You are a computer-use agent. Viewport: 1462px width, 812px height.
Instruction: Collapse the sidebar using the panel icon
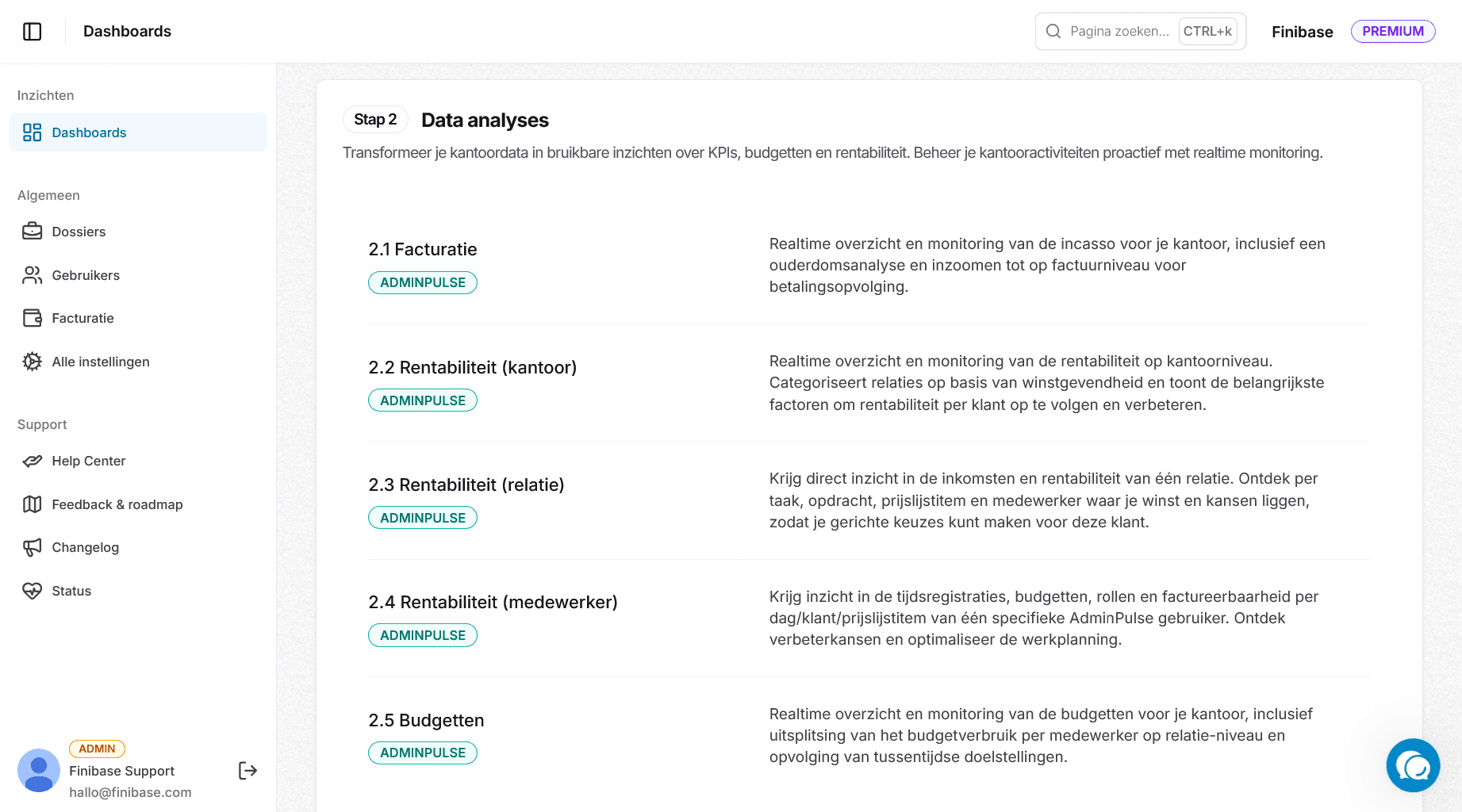pos(33,31)
